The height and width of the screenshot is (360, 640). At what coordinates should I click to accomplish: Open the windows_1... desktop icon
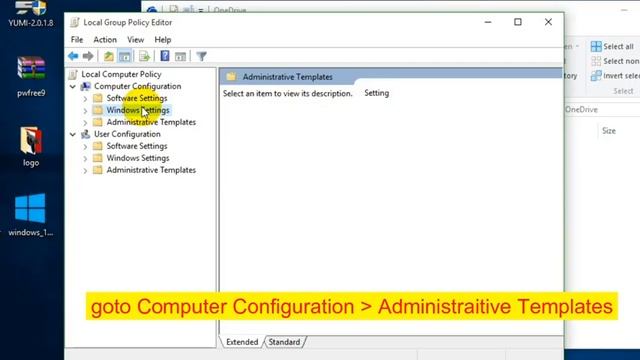(31, 215)
